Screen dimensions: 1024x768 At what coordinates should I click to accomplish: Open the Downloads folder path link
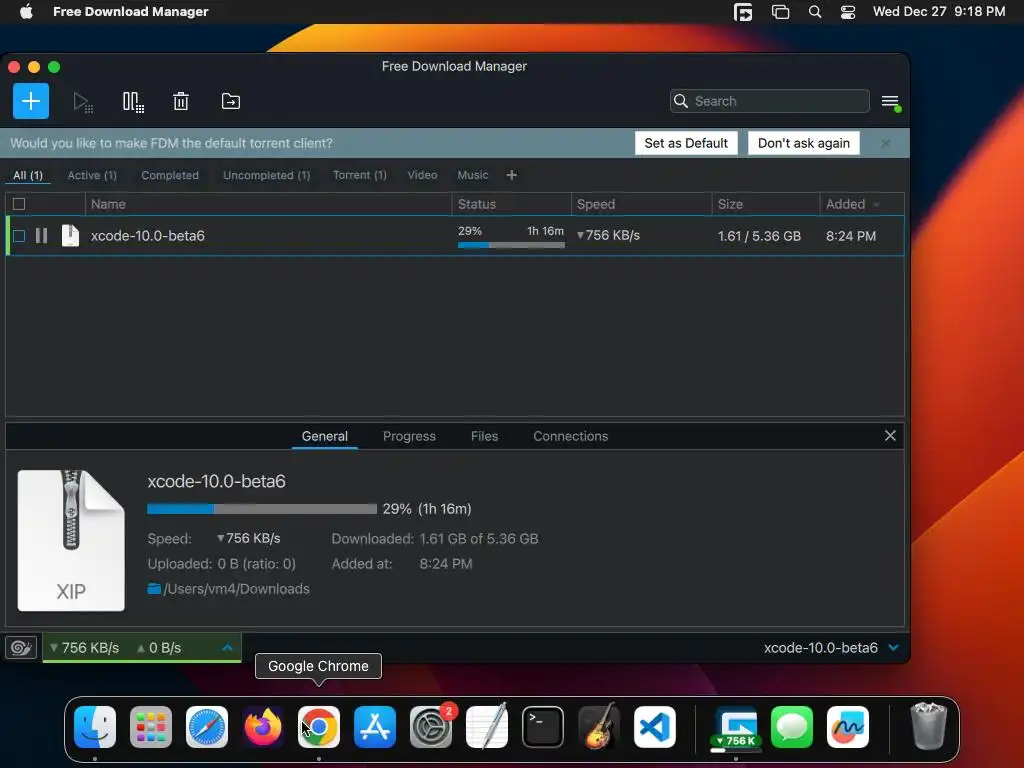click(236, 589)
